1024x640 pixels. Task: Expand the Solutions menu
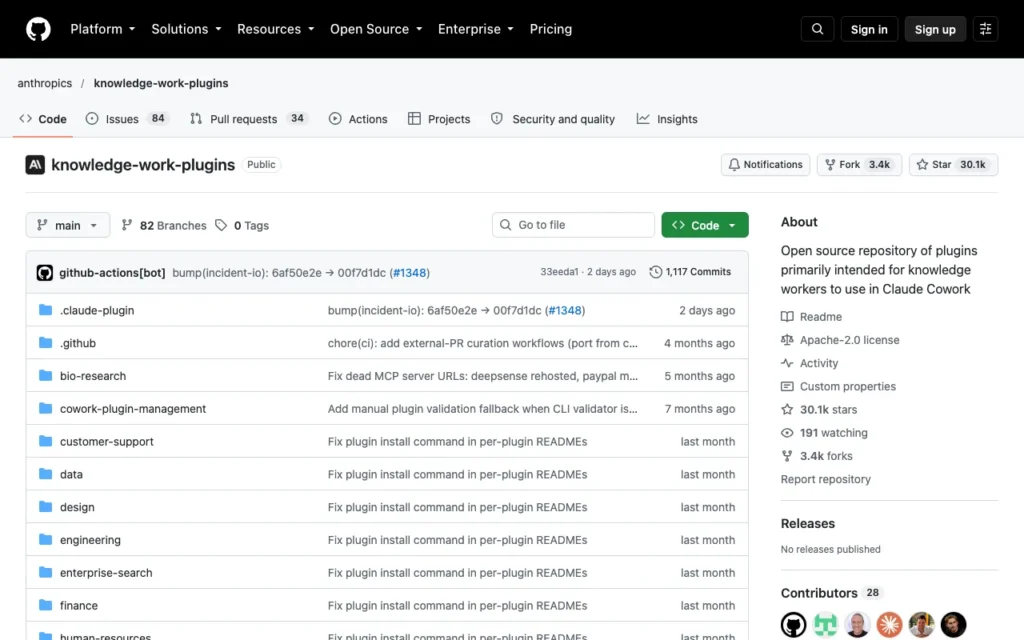point(186,29)
